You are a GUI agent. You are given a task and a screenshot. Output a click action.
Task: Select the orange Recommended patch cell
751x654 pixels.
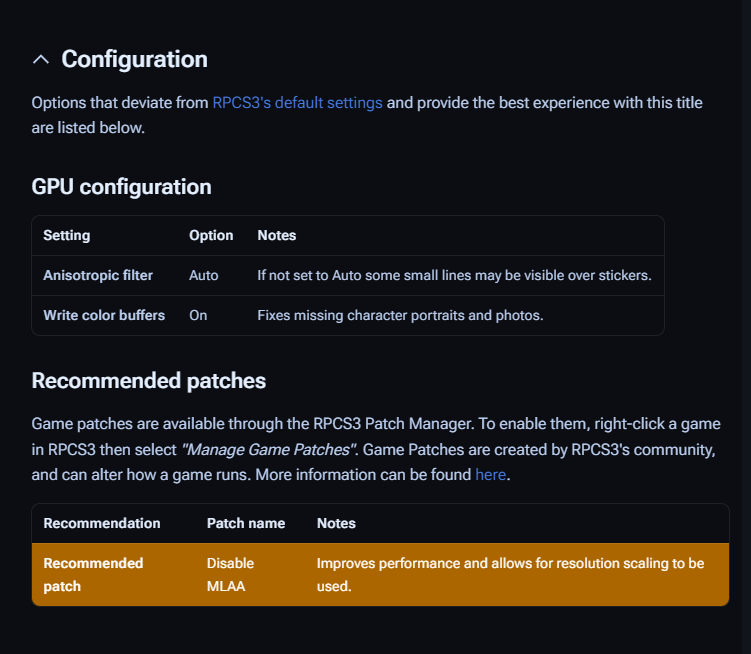point(93,574)
